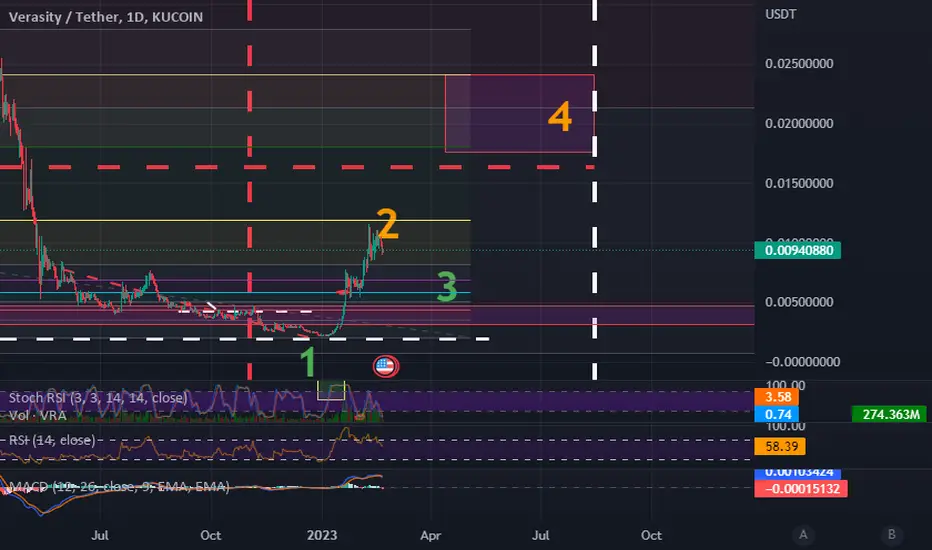This screenshot has width=932, height=550.
Task: Open the USDT currency selector
Action: (x=780, y=14)
